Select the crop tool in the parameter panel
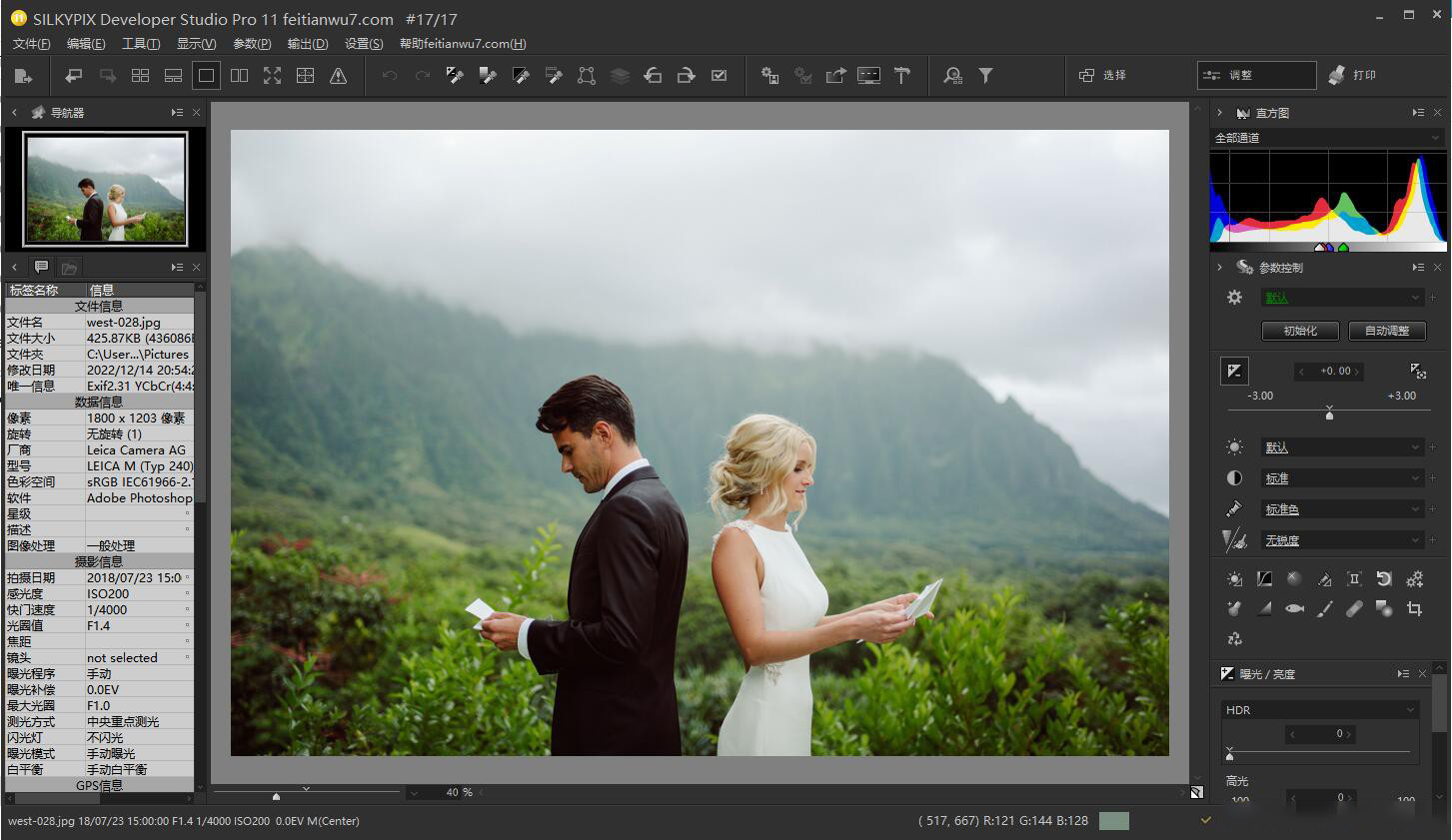The height and width of the screenshot is (840, 1452). (1416, 608)
